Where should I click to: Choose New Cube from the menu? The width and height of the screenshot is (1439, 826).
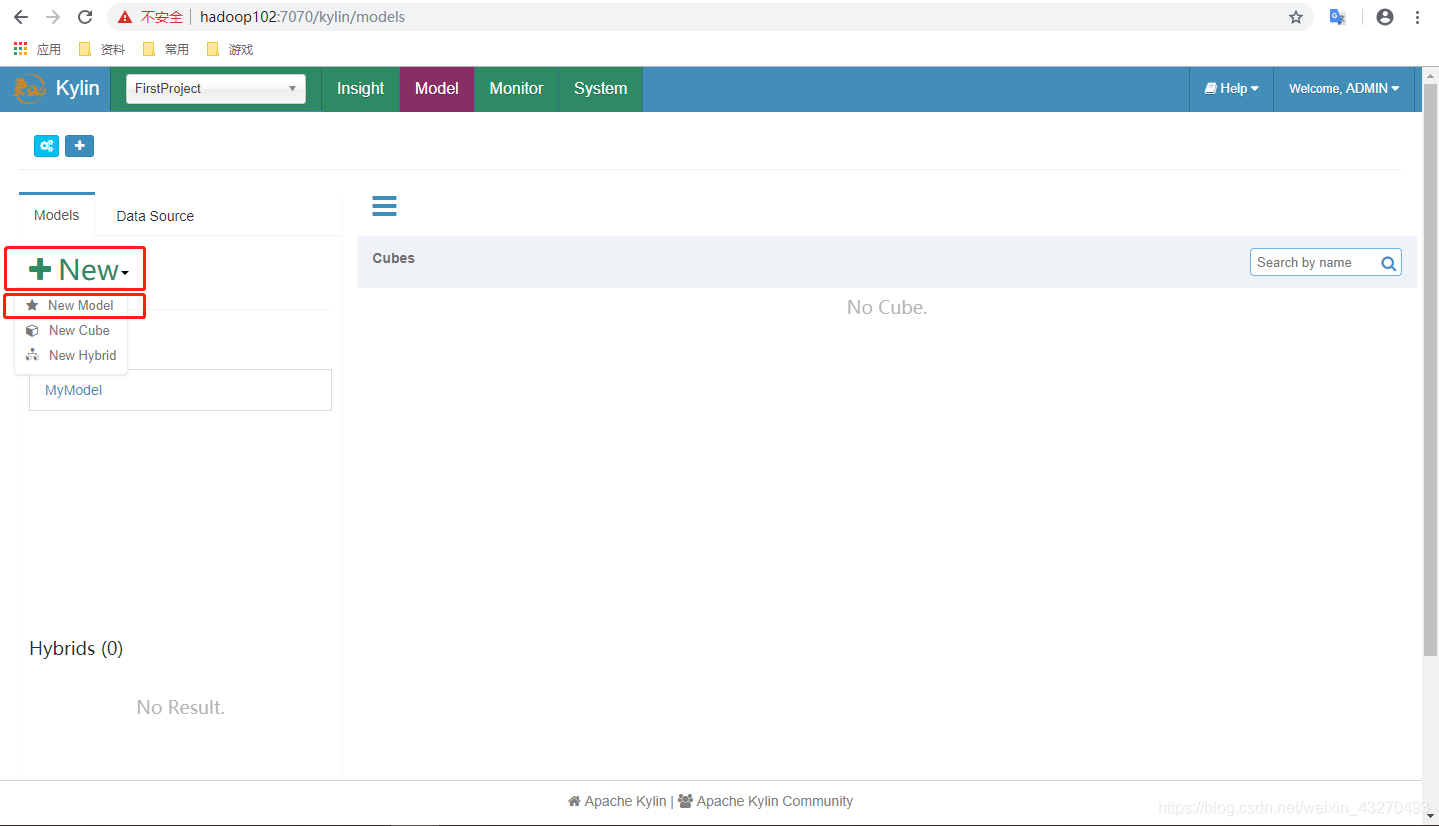point(71,330)
